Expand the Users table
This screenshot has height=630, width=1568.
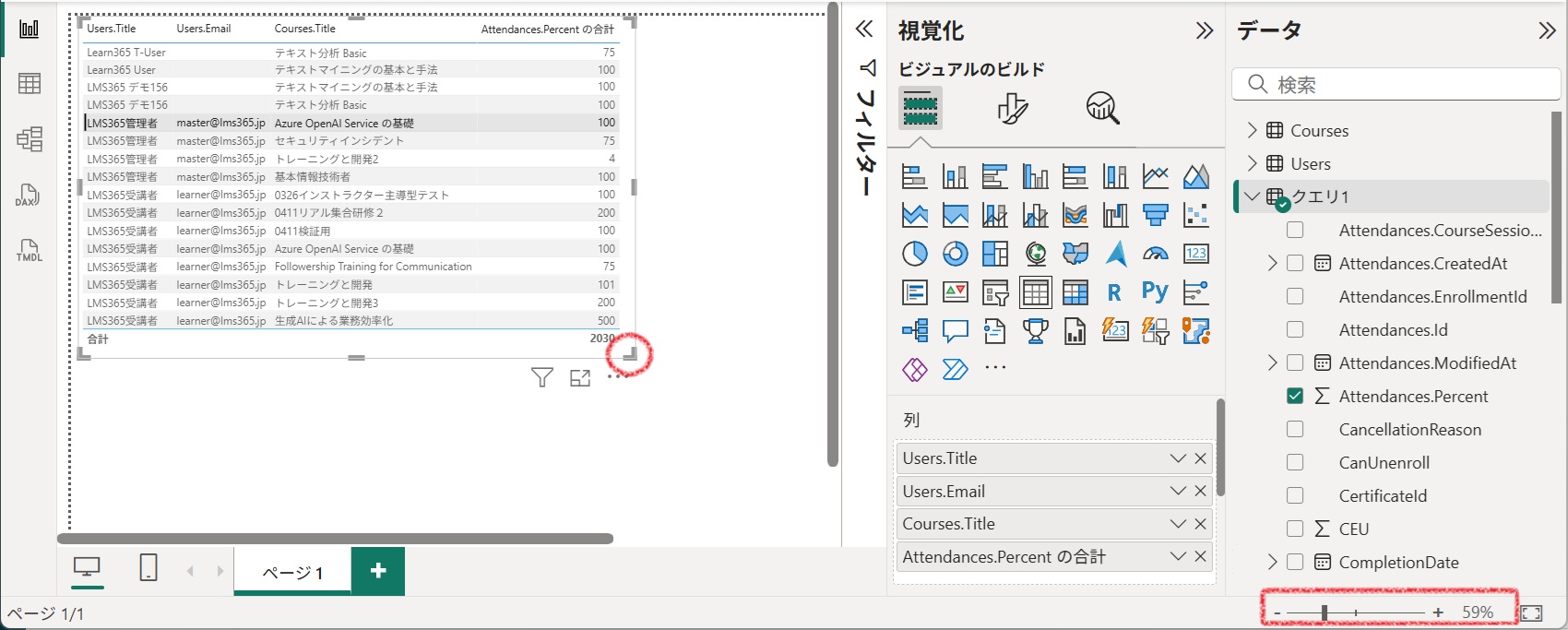coord(1252,163)
